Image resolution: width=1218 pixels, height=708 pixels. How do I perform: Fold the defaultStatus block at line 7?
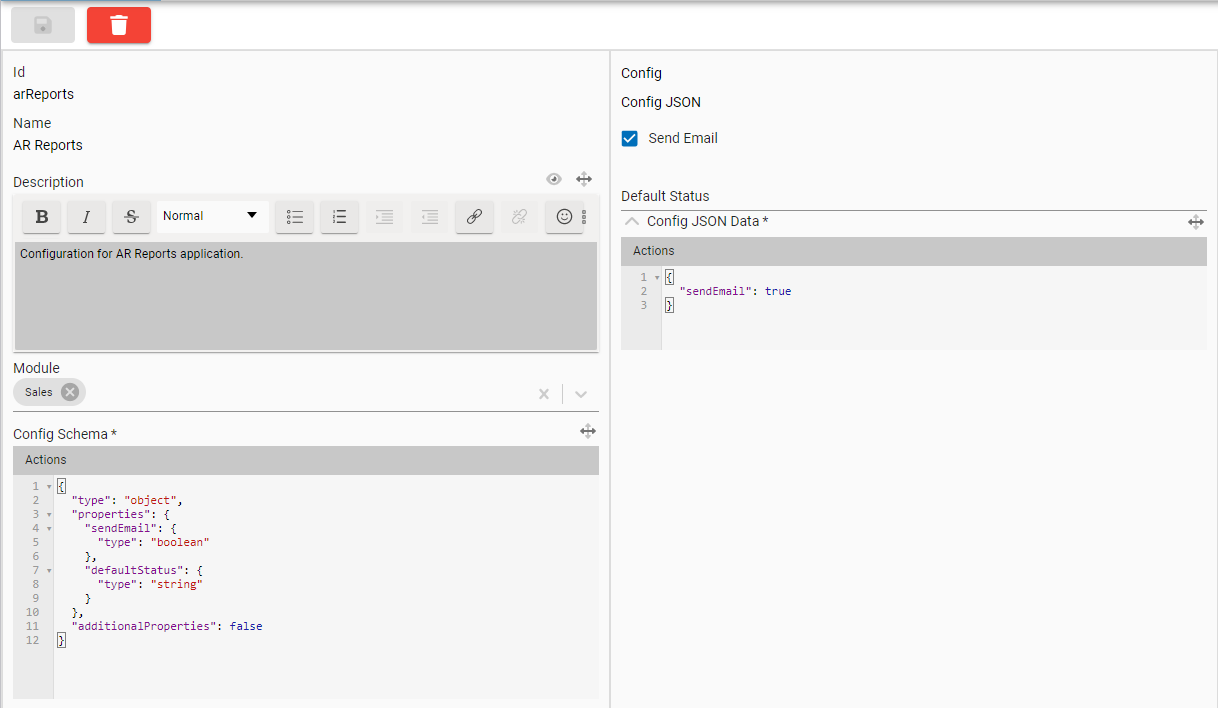tap(49, 571)
